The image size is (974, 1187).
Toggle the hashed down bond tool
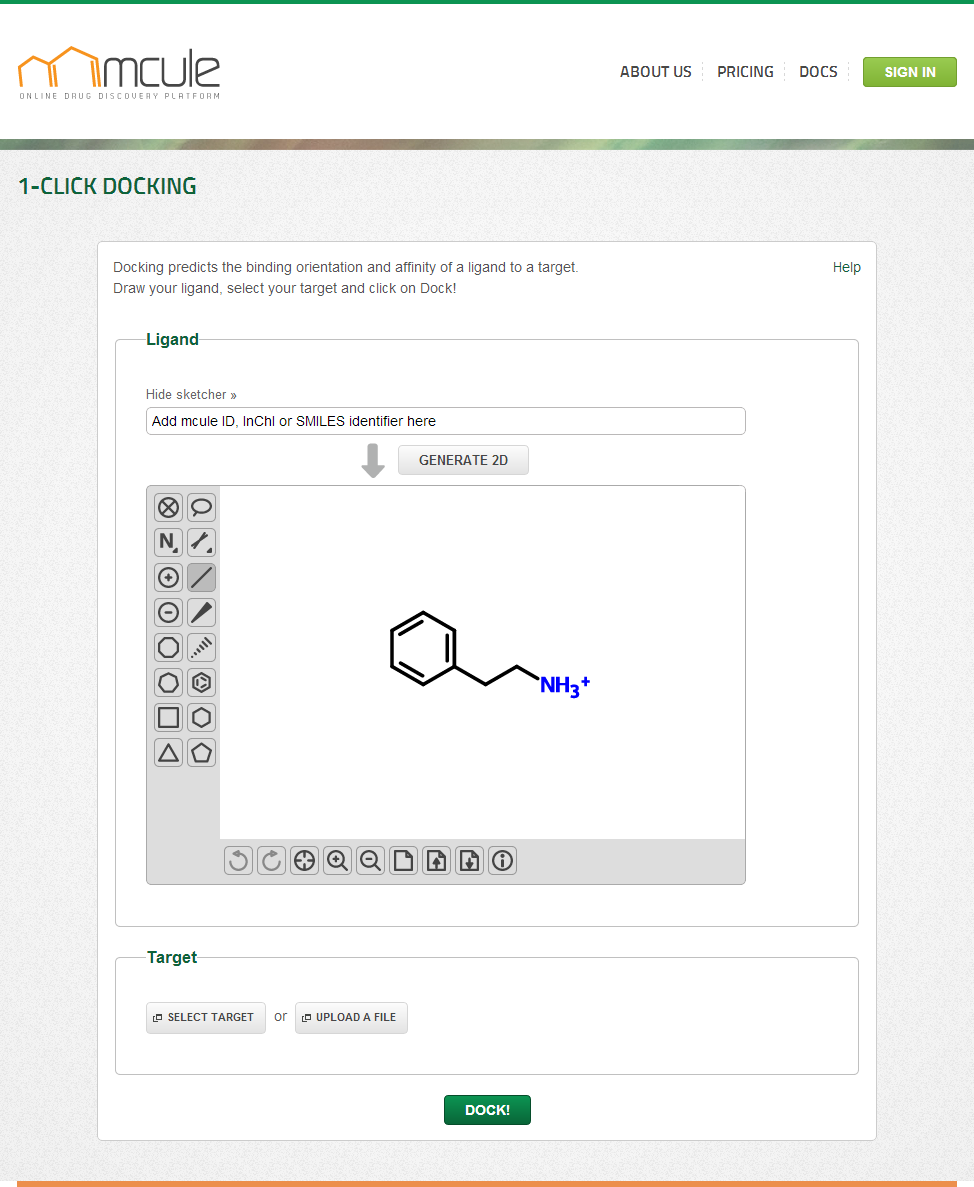point(202,648)
